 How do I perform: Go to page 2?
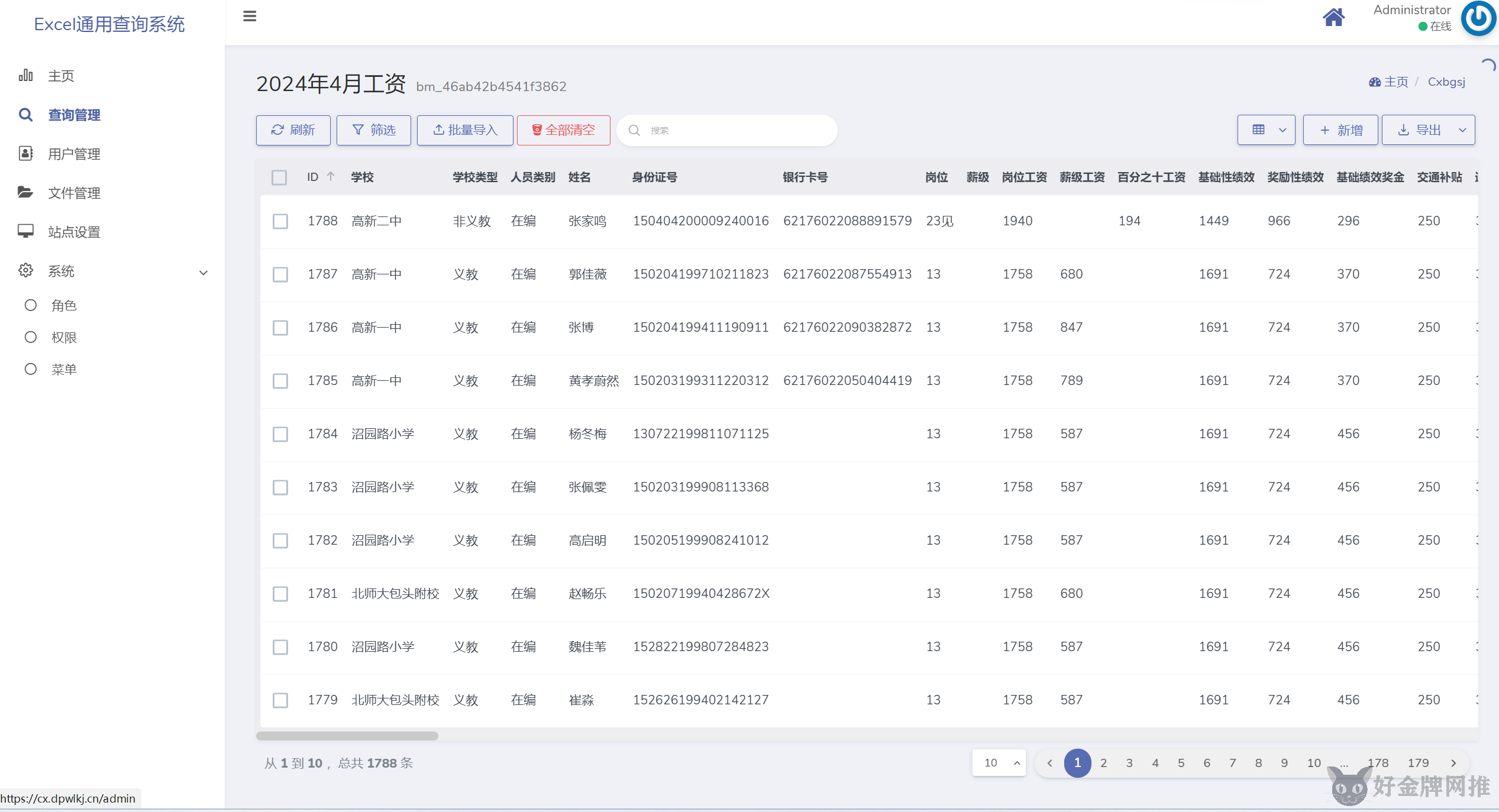pos(1103,763)
